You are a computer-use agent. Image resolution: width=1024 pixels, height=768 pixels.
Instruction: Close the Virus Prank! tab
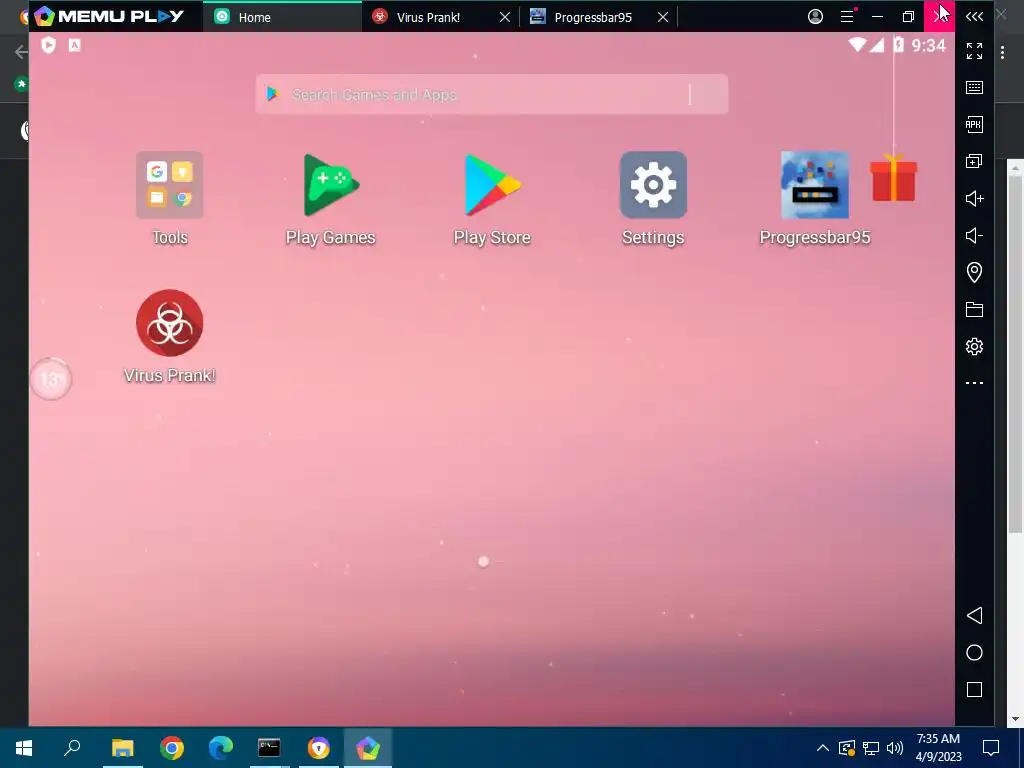[x=505, y=18]
